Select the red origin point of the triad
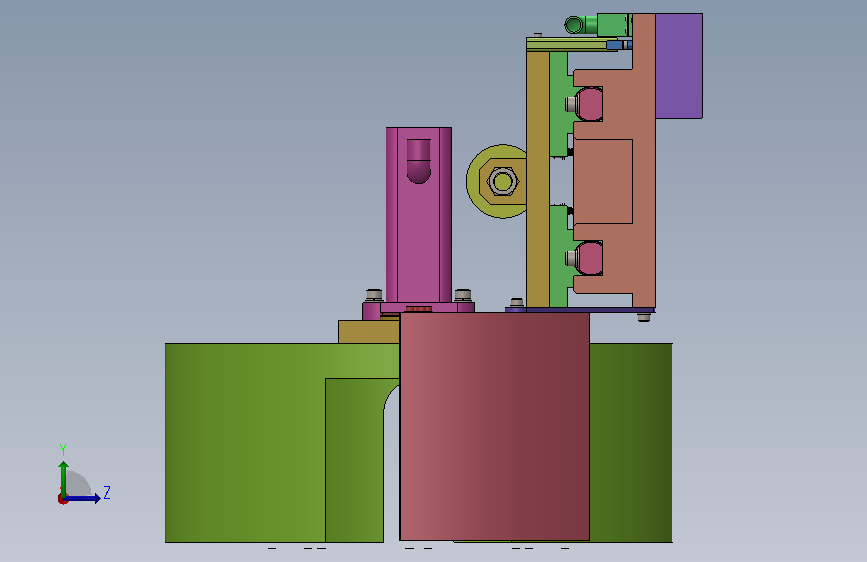 [62, 499]
